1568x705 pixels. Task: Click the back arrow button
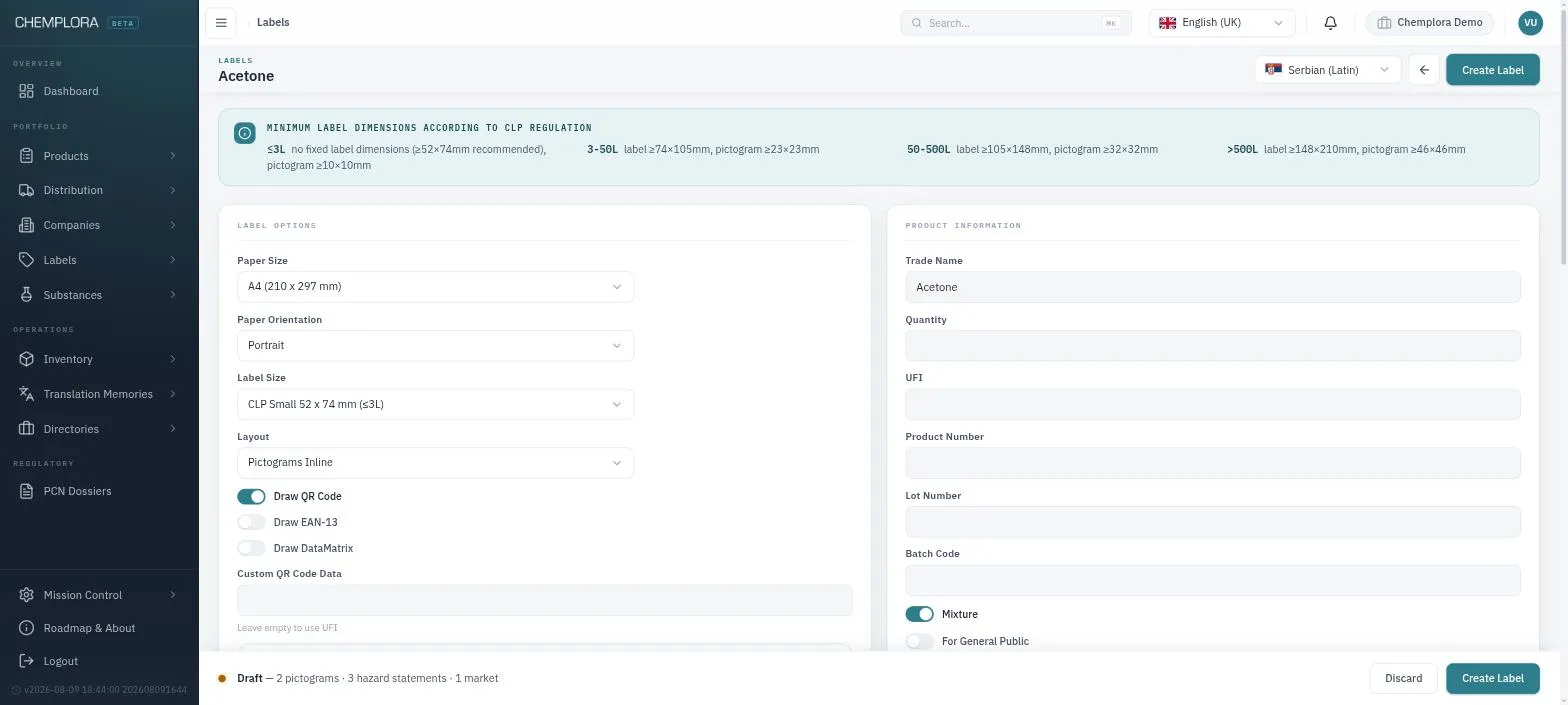1424,70
